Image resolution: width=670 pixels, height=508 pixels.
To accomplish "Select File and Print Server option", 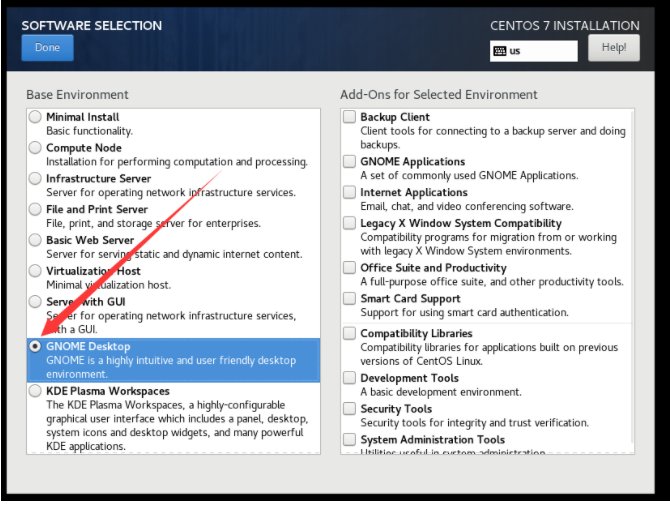I will tap(36, 210).
